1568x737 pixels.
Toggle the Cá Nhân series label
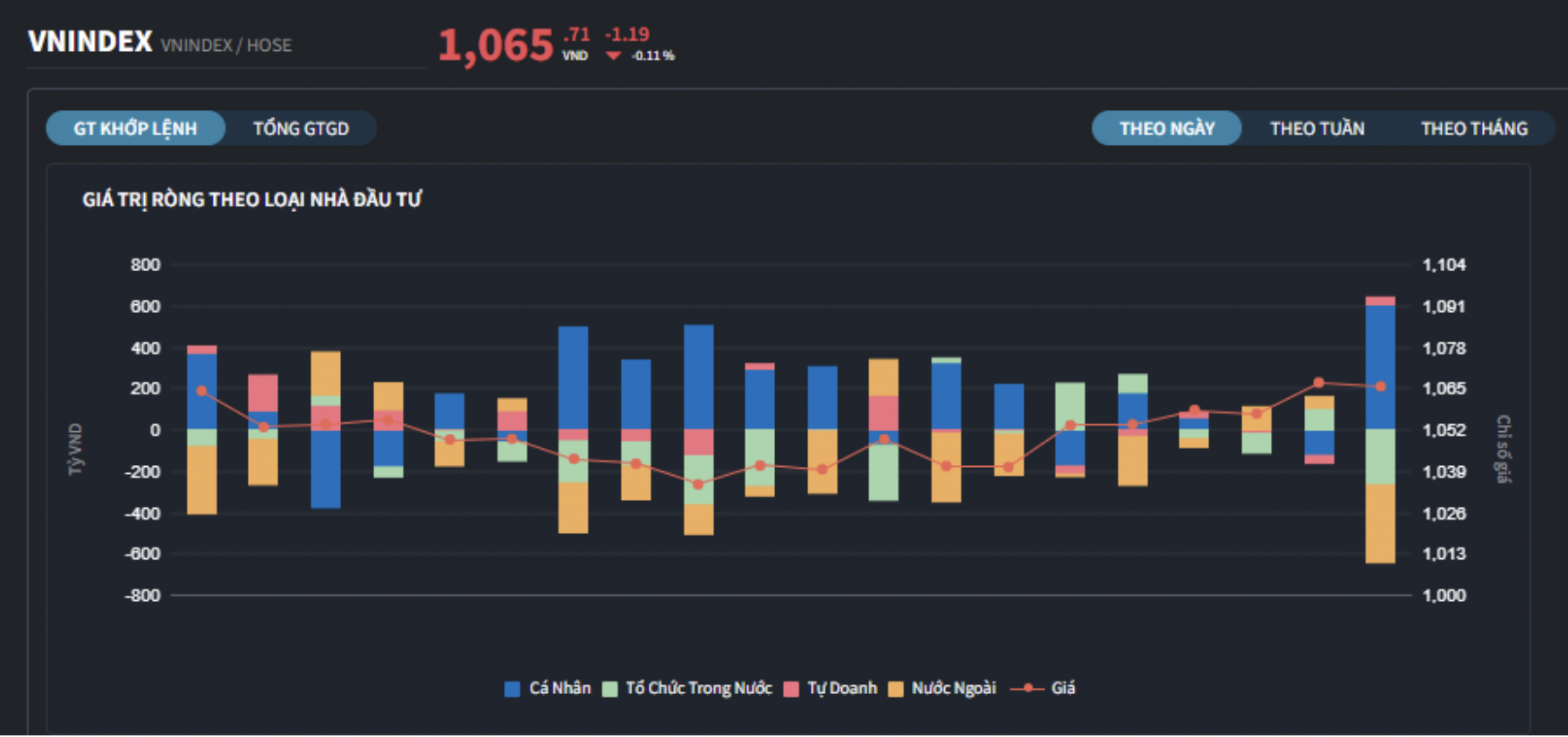coord(559,688)
